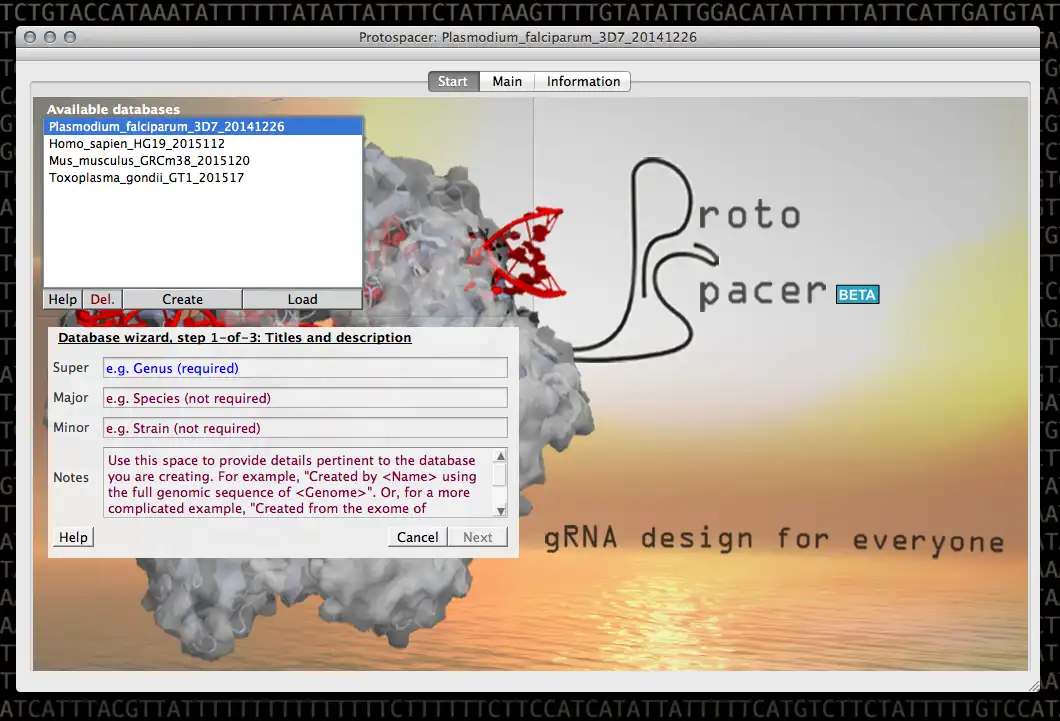
Task: Load the selected database
Action: 302,299
